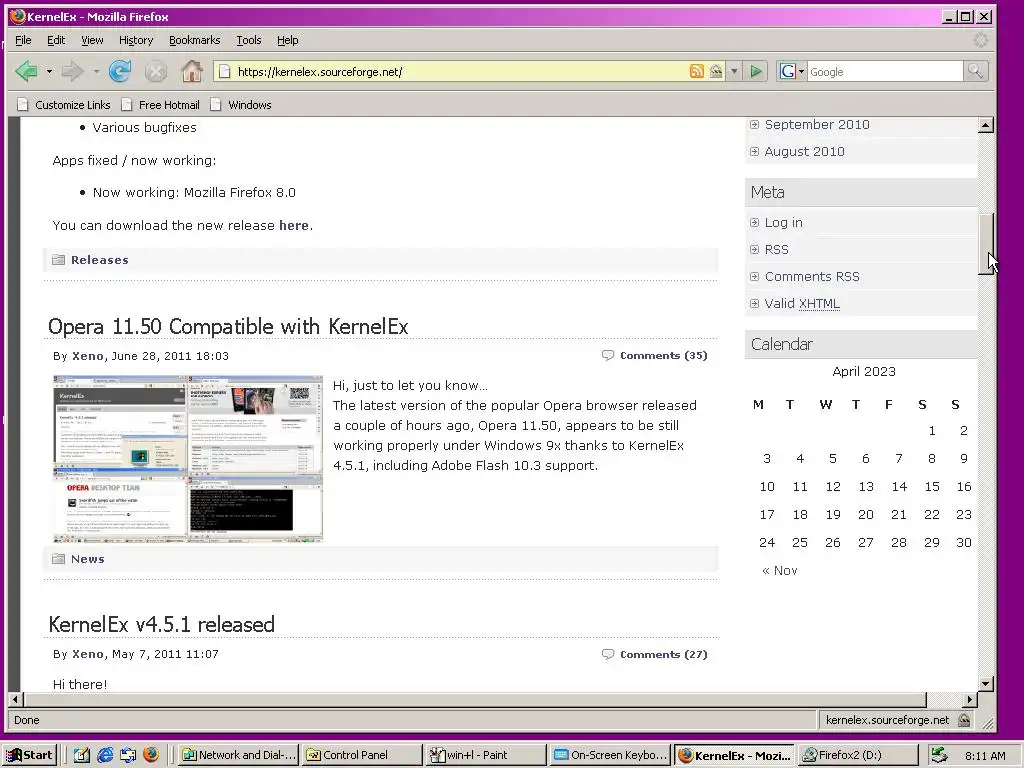Screen dimensions: 1024x768
Task: Open the View menu
Action: click(x=92, y=40)
